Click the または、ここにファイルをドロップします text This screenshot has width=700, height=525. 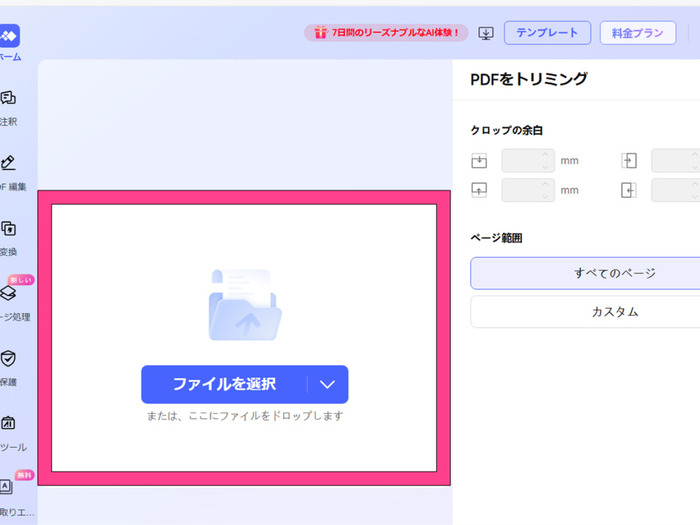pos(245,416)
